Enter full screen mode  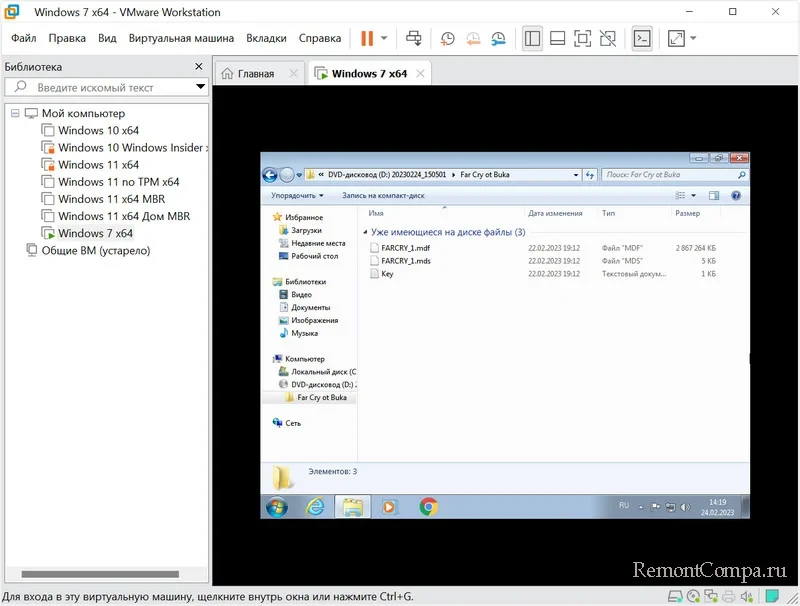(x=582, y=38)
